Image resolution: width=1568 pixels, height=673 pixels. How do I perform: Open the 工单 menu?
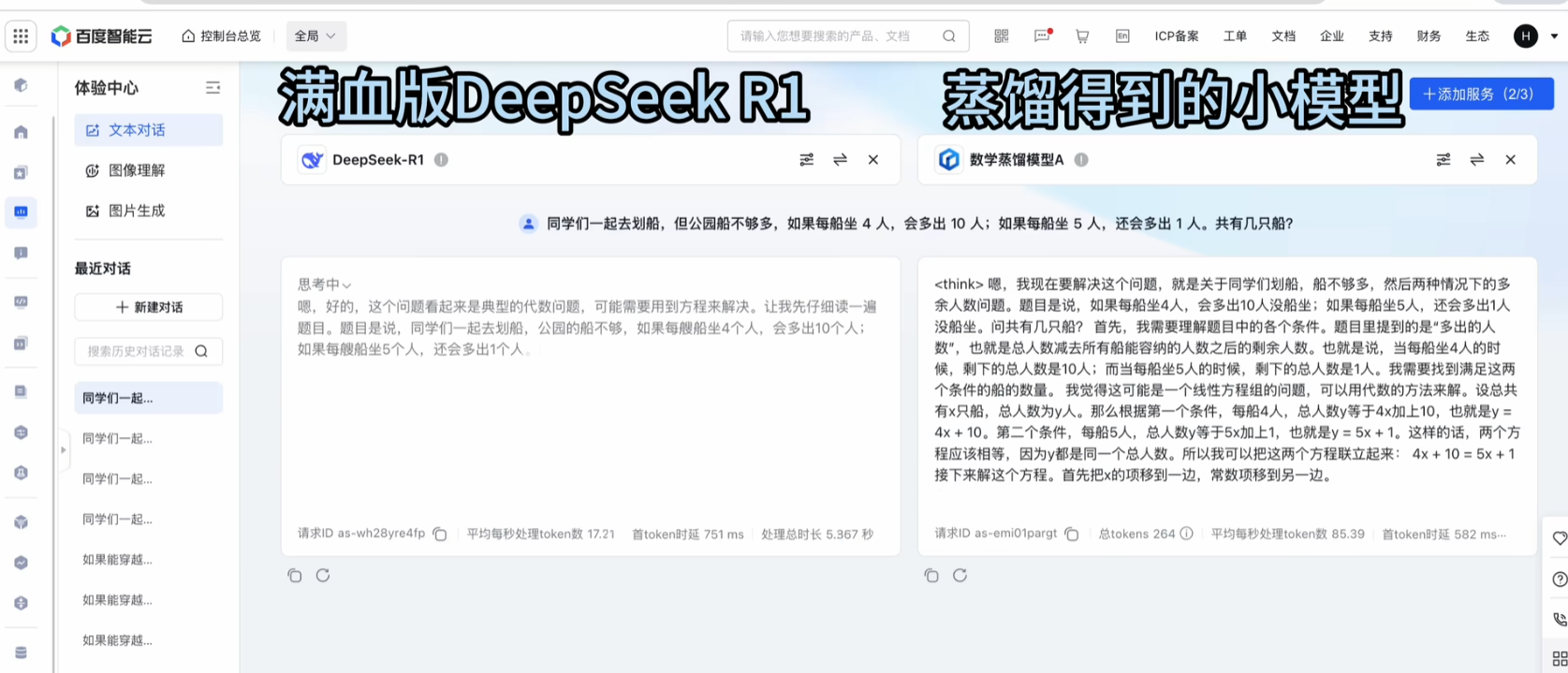click(1235, 36)
